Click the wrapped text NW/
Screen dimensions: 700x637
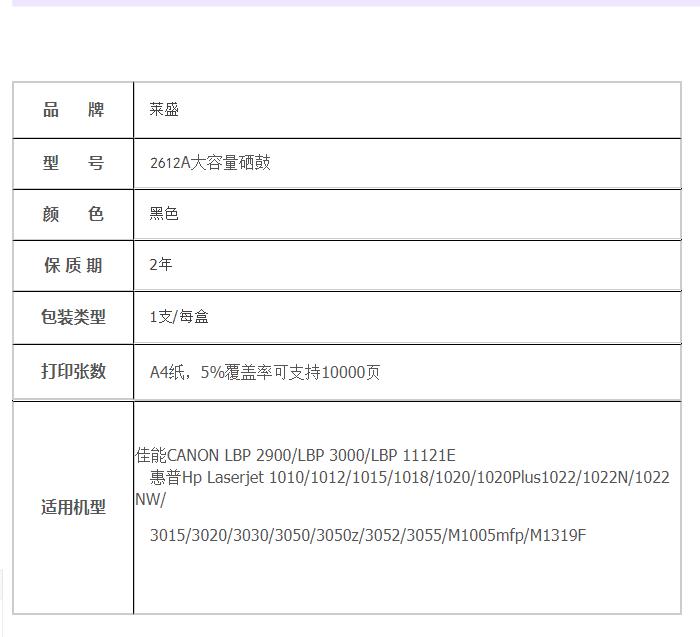pyautogui.click(x=150, y=500)
